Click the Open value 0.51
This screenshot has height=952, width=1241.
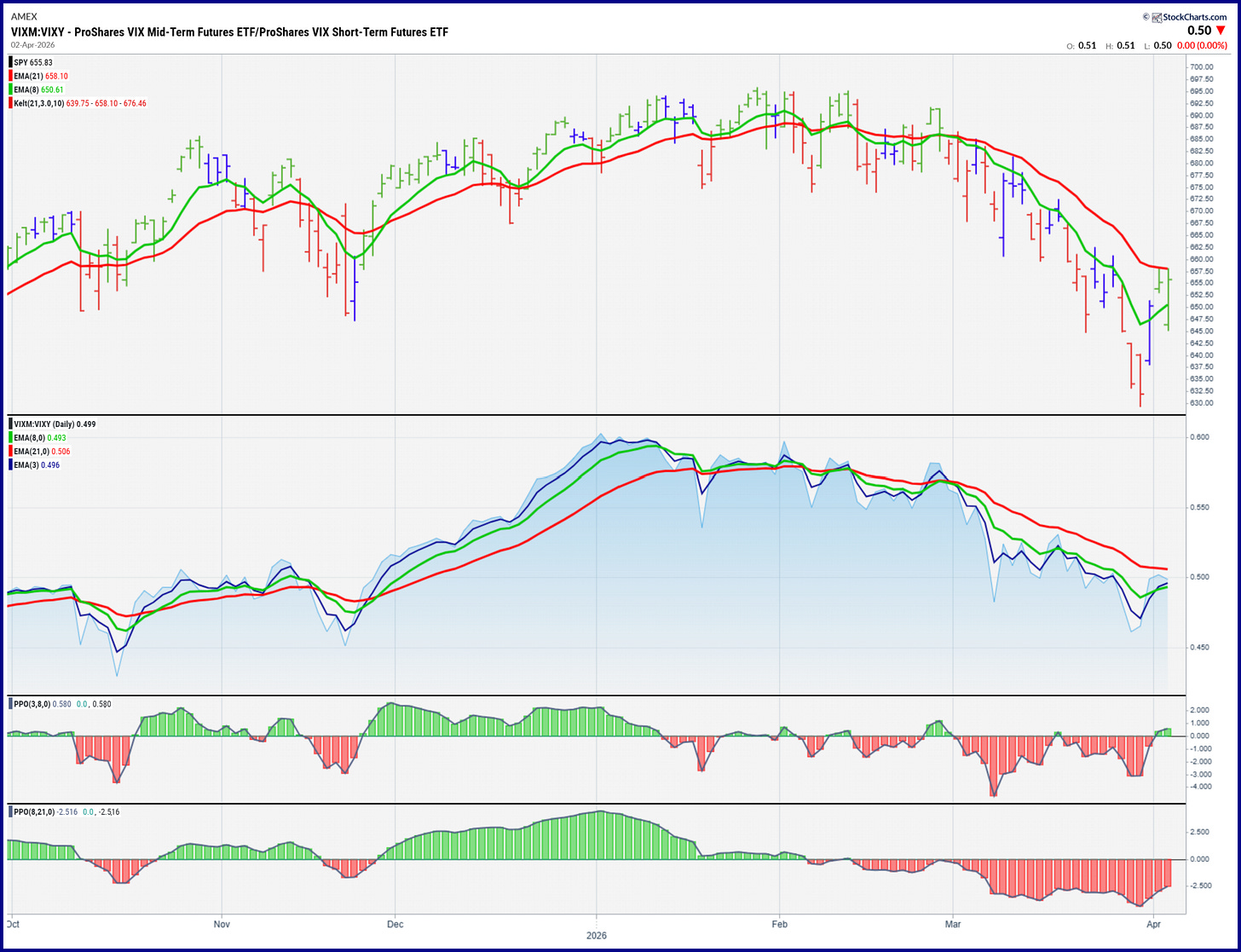[1087, 46]
